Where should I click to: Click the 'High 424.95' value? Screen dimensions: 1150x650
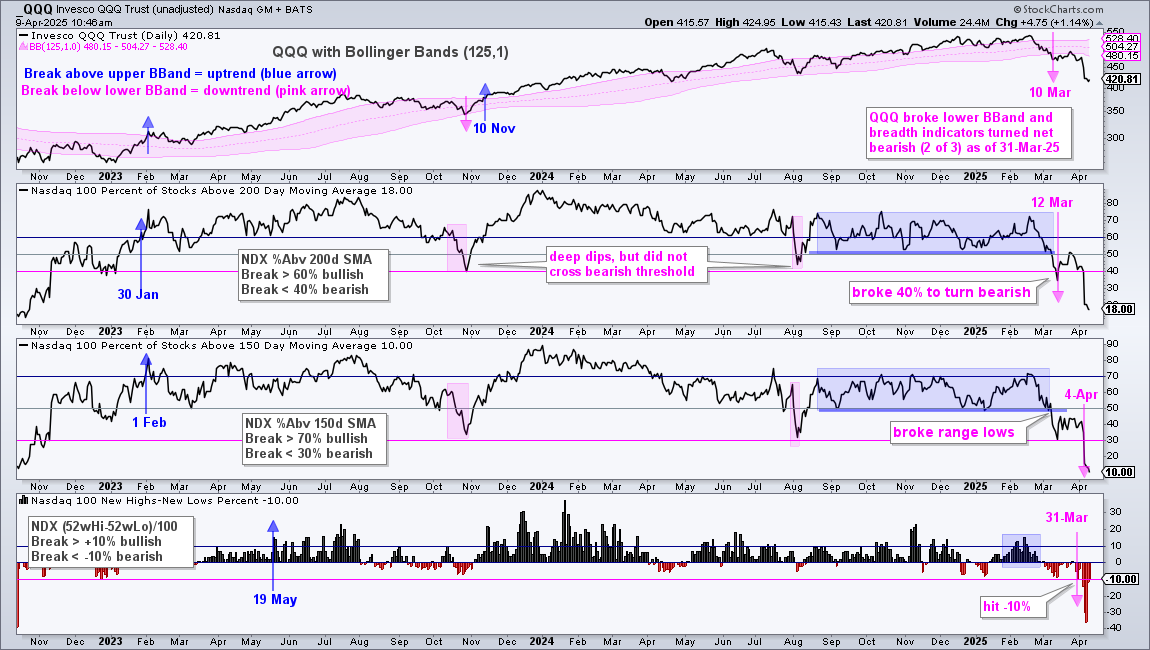pyautogui.click(x=745, y=22)
